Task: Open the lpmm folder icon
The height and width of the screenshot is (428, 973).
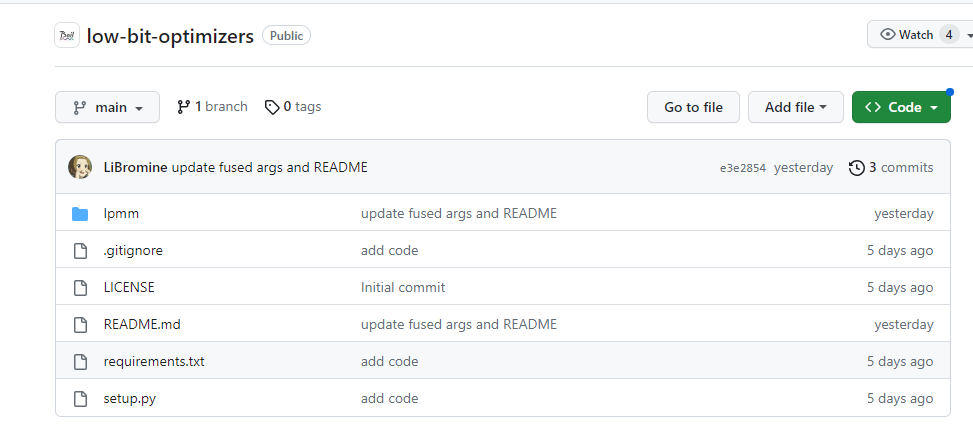Action: (x=80, y=214)
